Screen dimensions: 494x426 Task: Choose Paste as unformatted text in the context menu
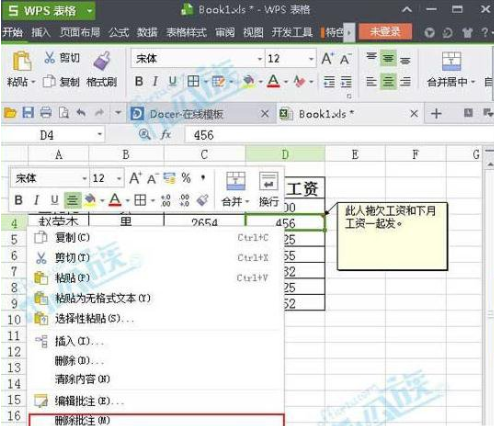click(x=156, y=298)
